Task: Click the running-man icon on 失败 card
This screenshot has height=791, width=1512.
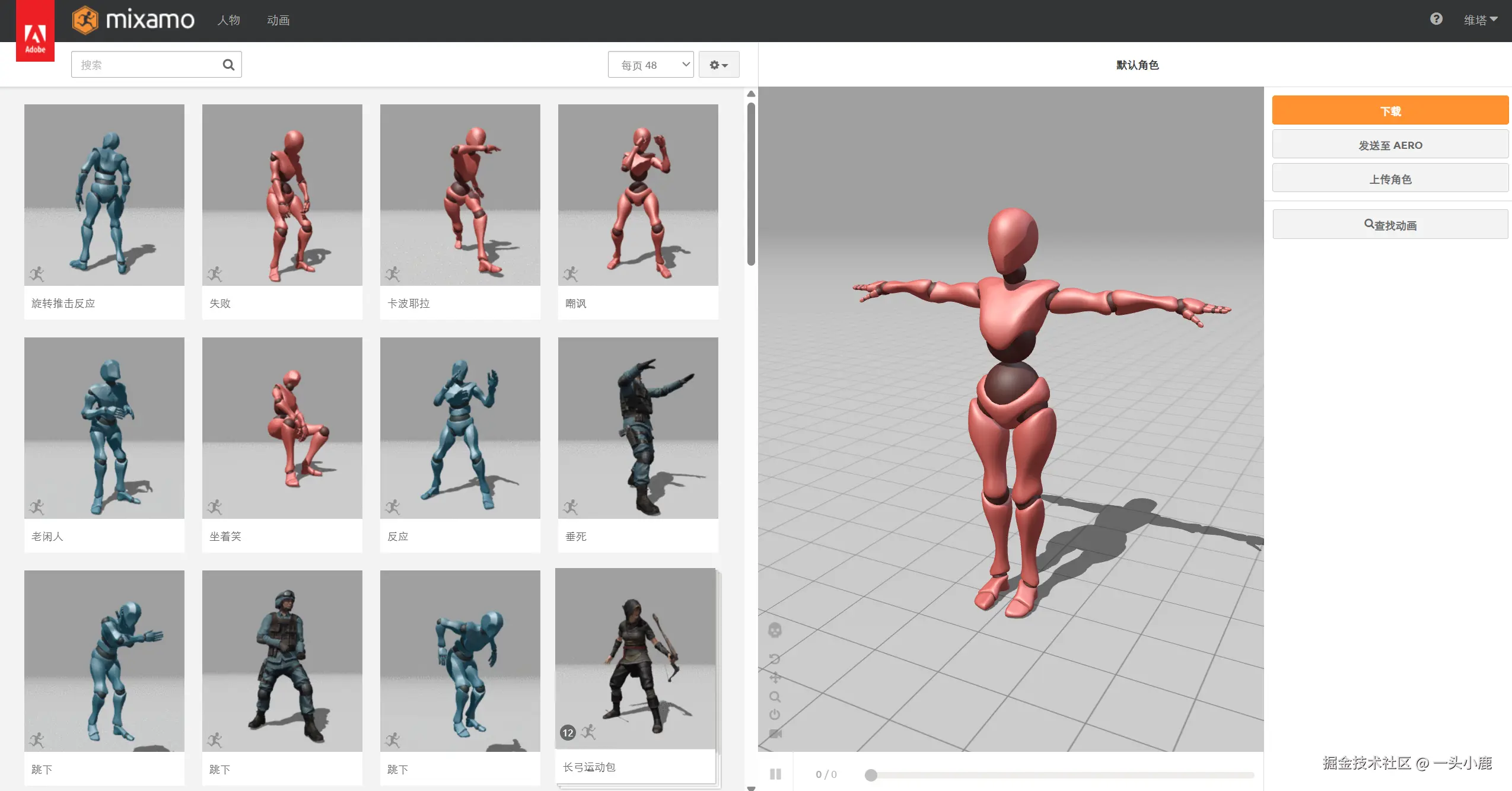Action: tap(215, 273)
